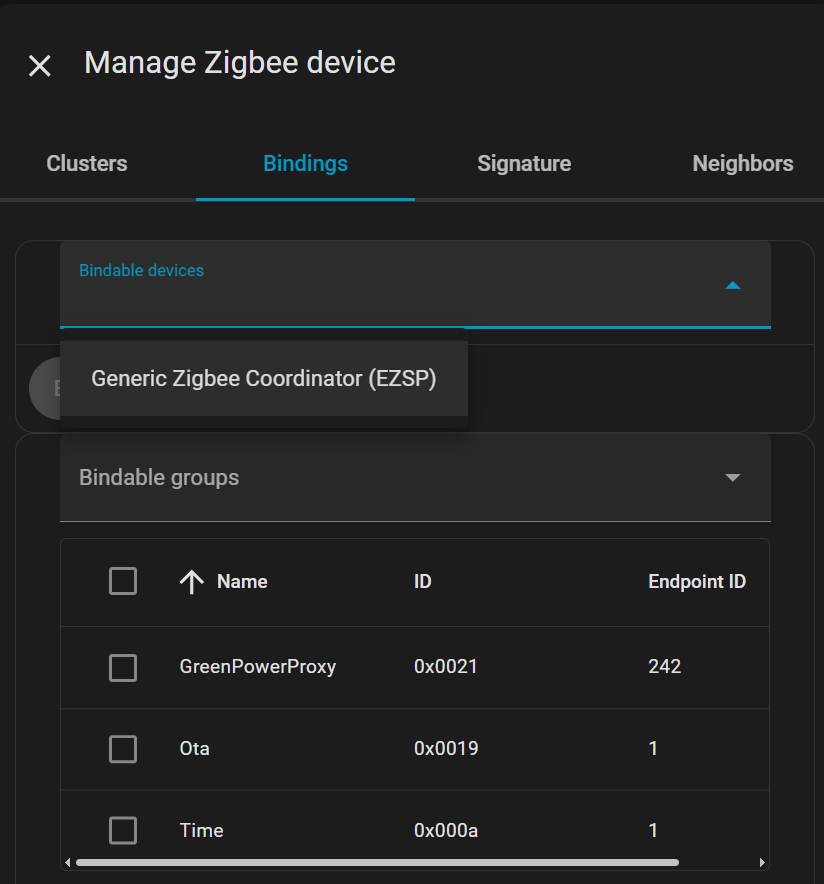Select Generic Zigbee Coordinator (EZSP) option

264,379
